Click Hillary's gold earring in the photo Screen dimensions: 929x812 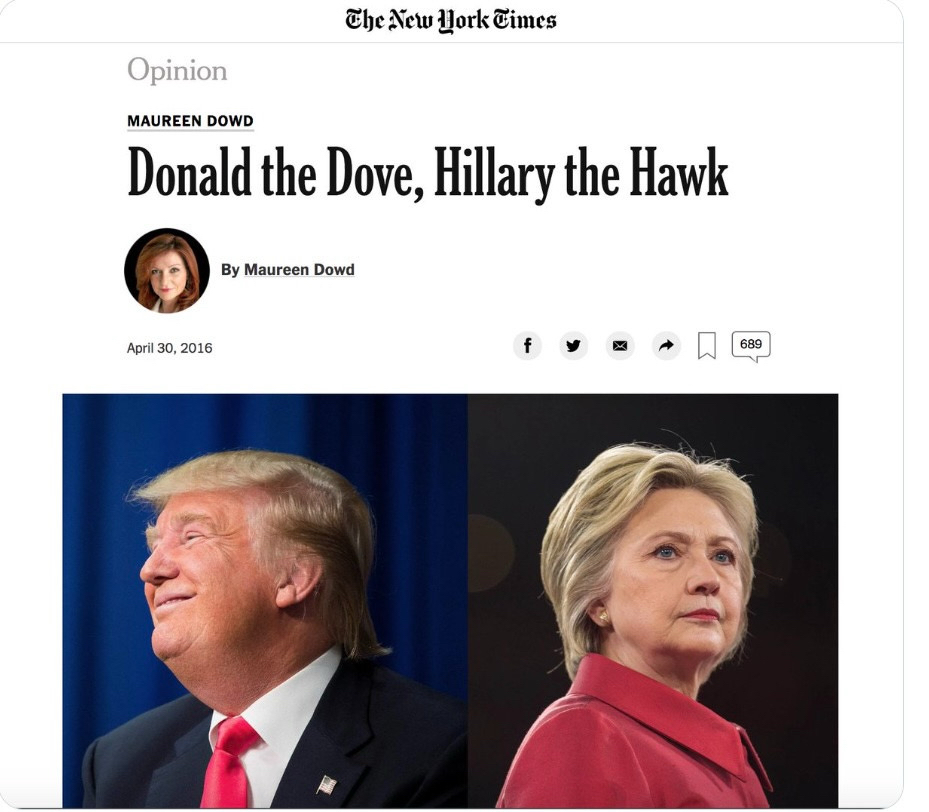[x=604, y=617]
